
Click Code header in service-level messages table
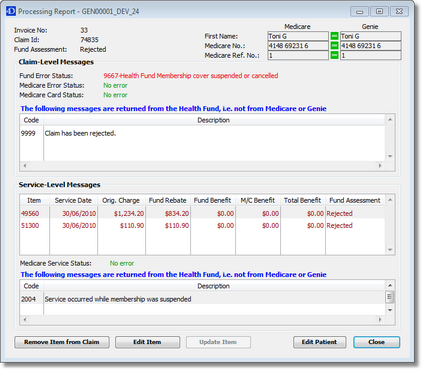(x=31, y=286)
